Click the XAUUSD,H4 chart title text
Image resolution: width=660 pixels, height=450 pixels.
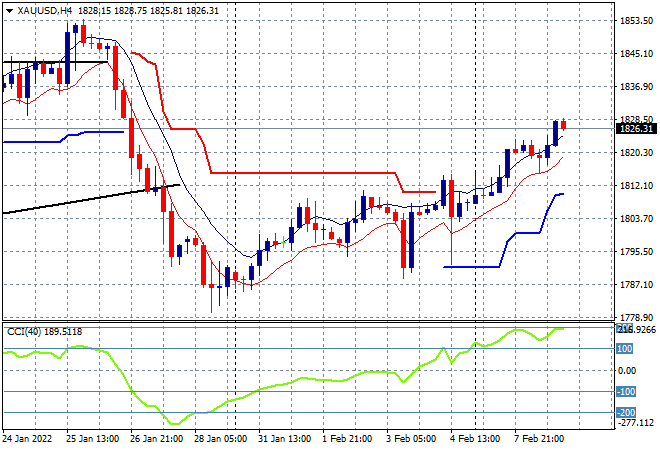coord(45,11)
